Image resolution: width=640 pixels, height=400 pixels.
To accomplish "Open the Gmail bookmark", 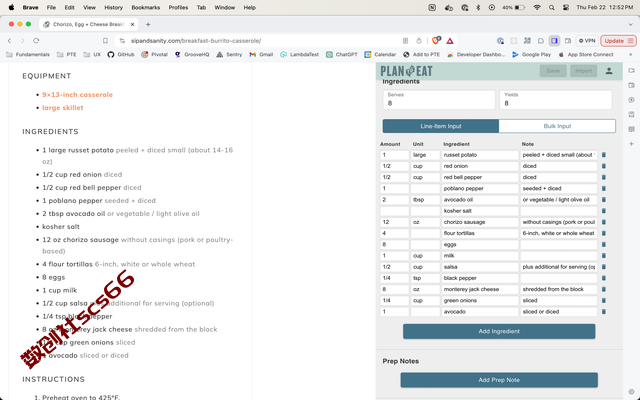I will click(261, 54).
